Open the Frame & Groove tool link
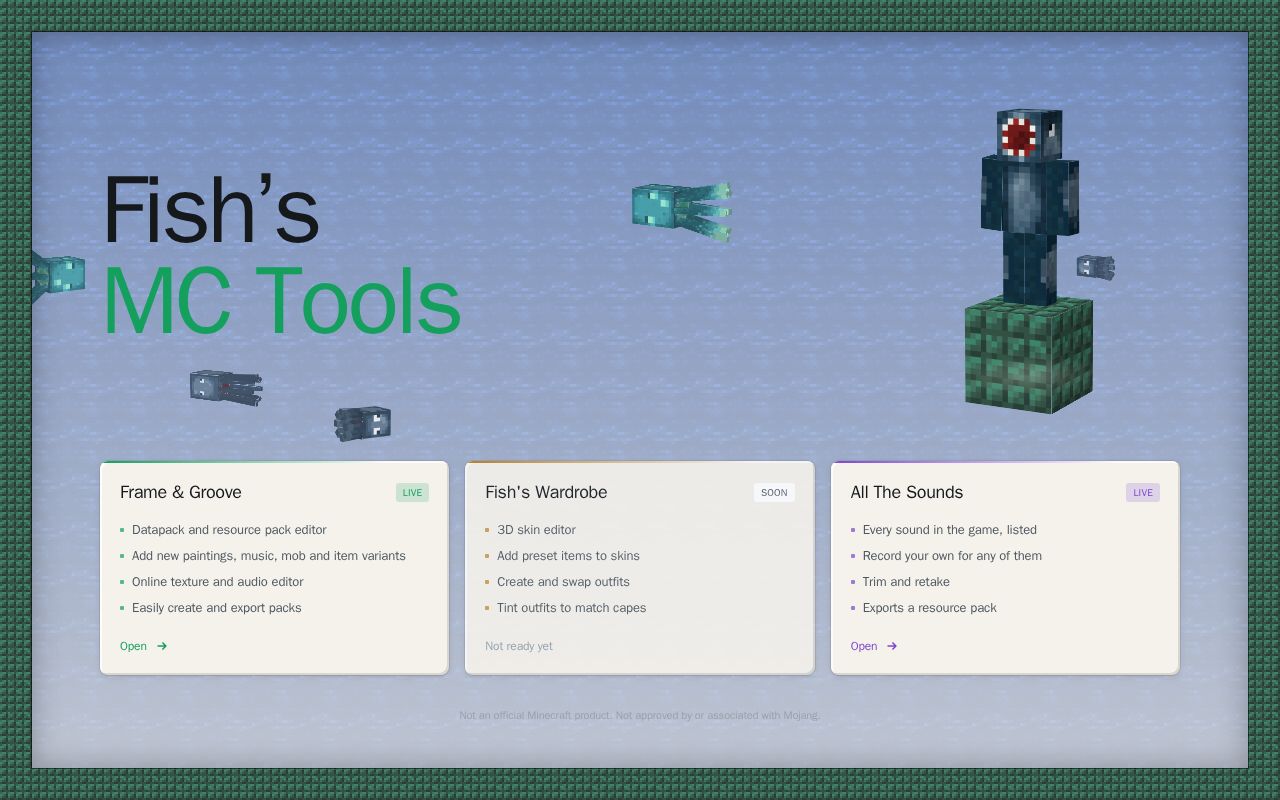This screenshot has height=800, width=1280. click(x=144, y=646)
